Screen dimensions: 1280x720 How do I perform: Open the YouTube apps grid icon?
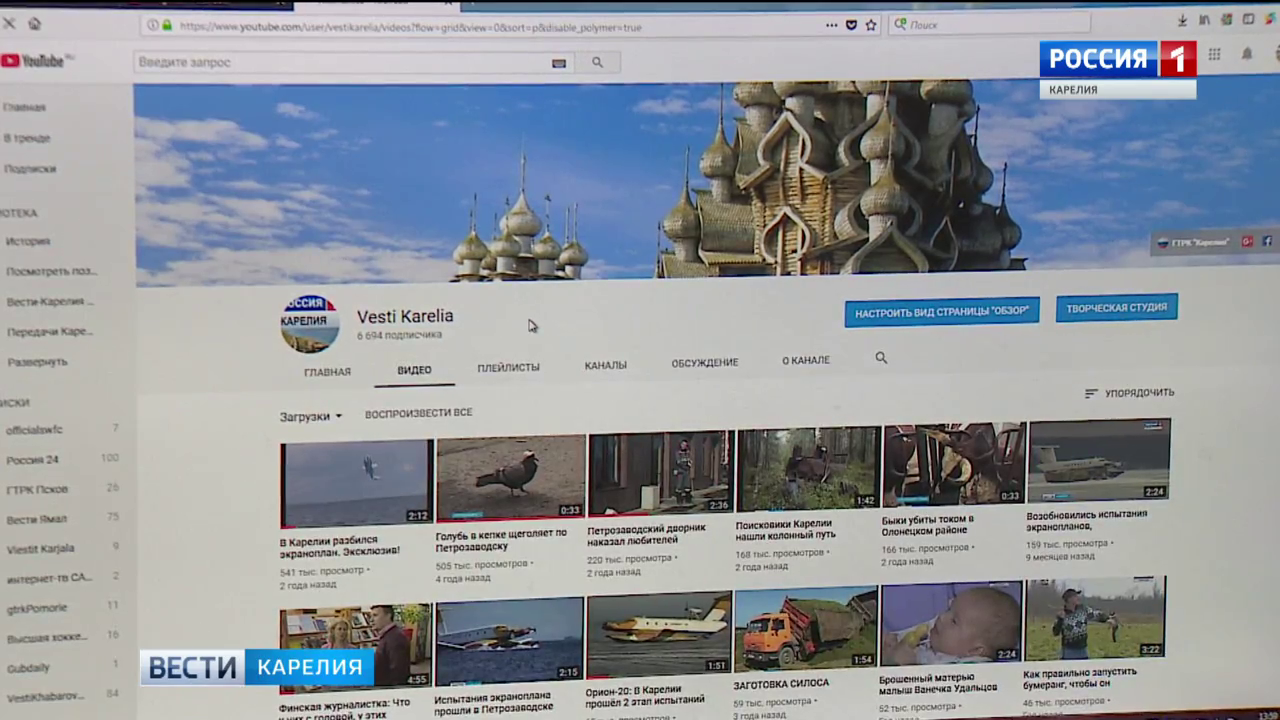pyautogui.click(x=1215, y=54)
